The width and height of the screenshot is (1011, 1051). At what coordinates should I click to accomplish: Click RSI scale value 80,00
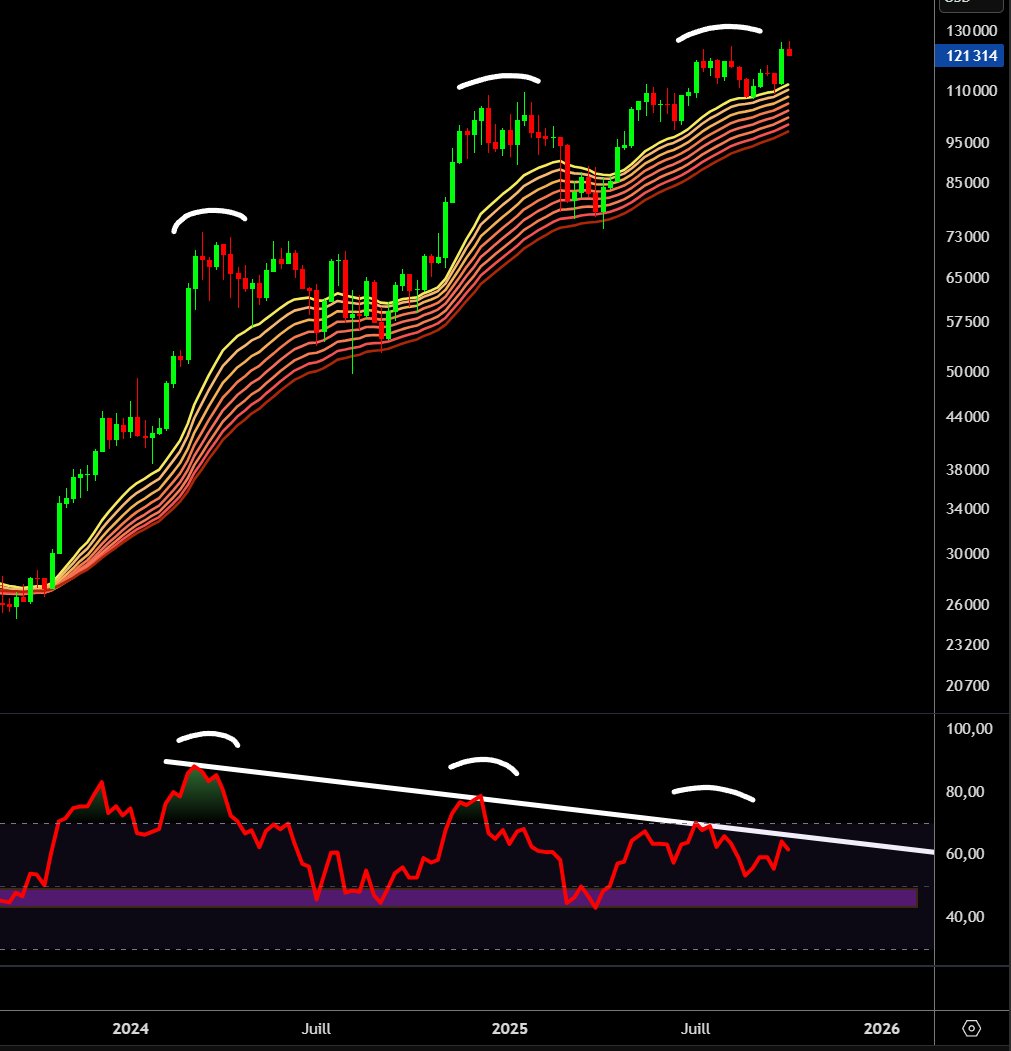(965, 792)
